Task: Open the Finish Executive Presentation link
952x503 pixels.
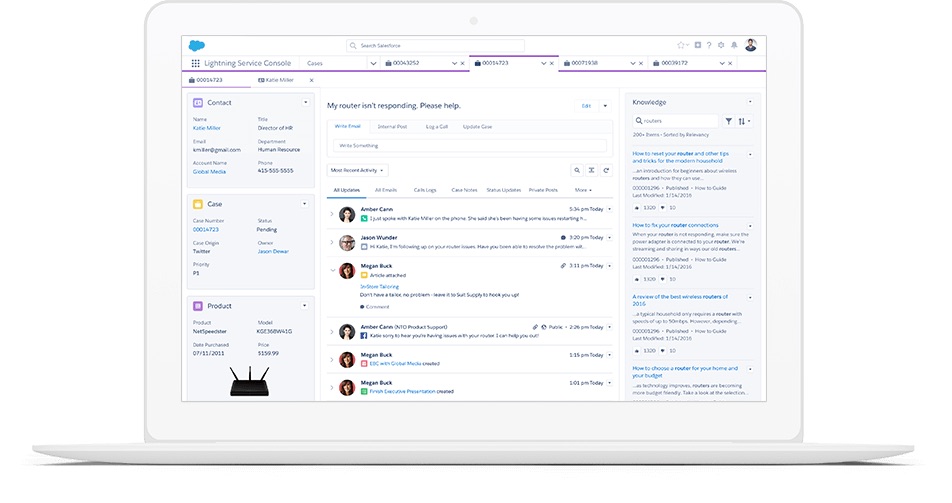Action: pyautogui.click(x=403, y=392)
